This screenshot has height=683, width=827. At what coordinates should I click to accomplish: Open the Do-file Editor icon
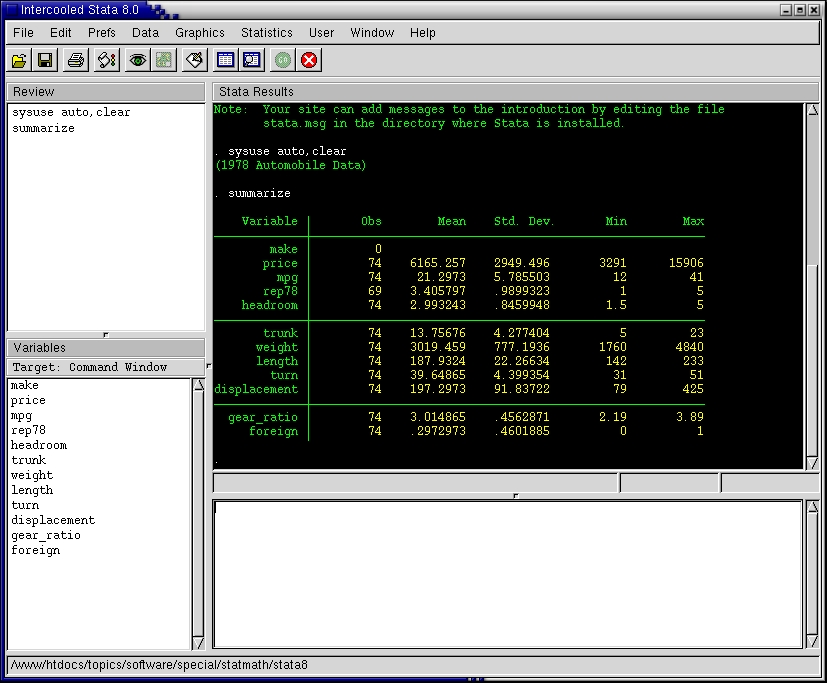pyautogui.click(x=195, y=60)
